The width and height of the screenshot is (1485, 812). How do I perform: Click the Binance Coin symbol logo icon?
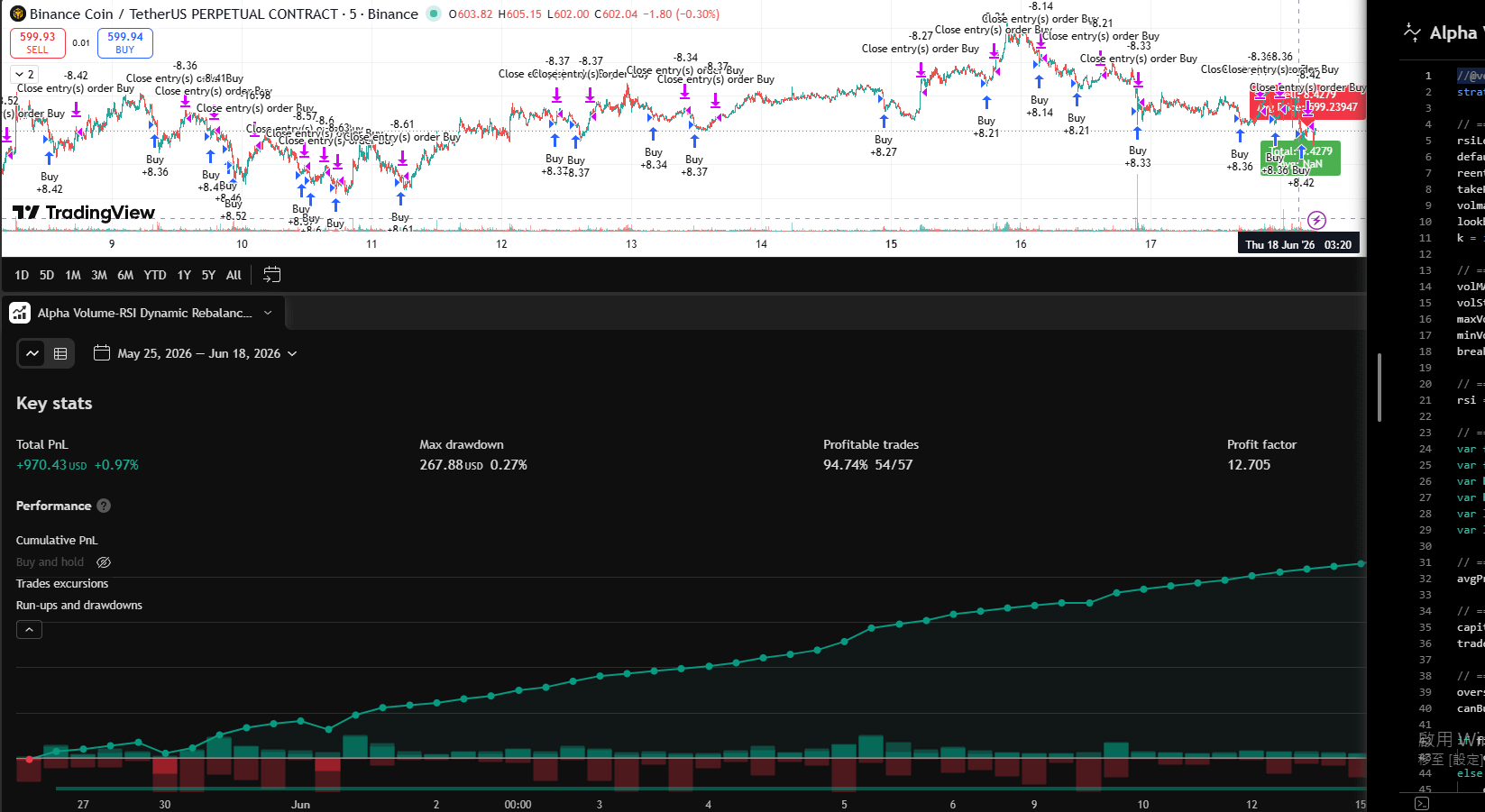pyautogui.click(x=17, y=14)
